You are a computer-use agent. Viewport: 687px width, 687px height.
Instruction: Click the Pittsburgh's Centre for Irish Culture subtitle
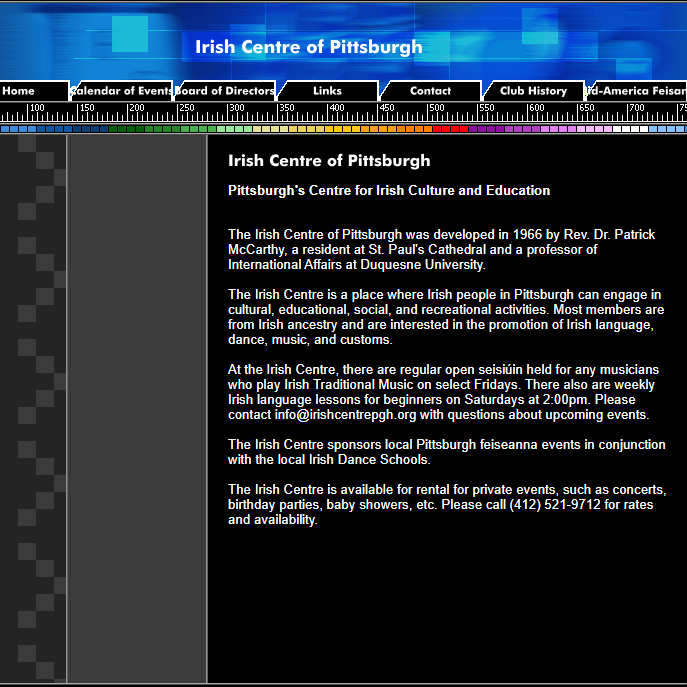coord(389,190)
